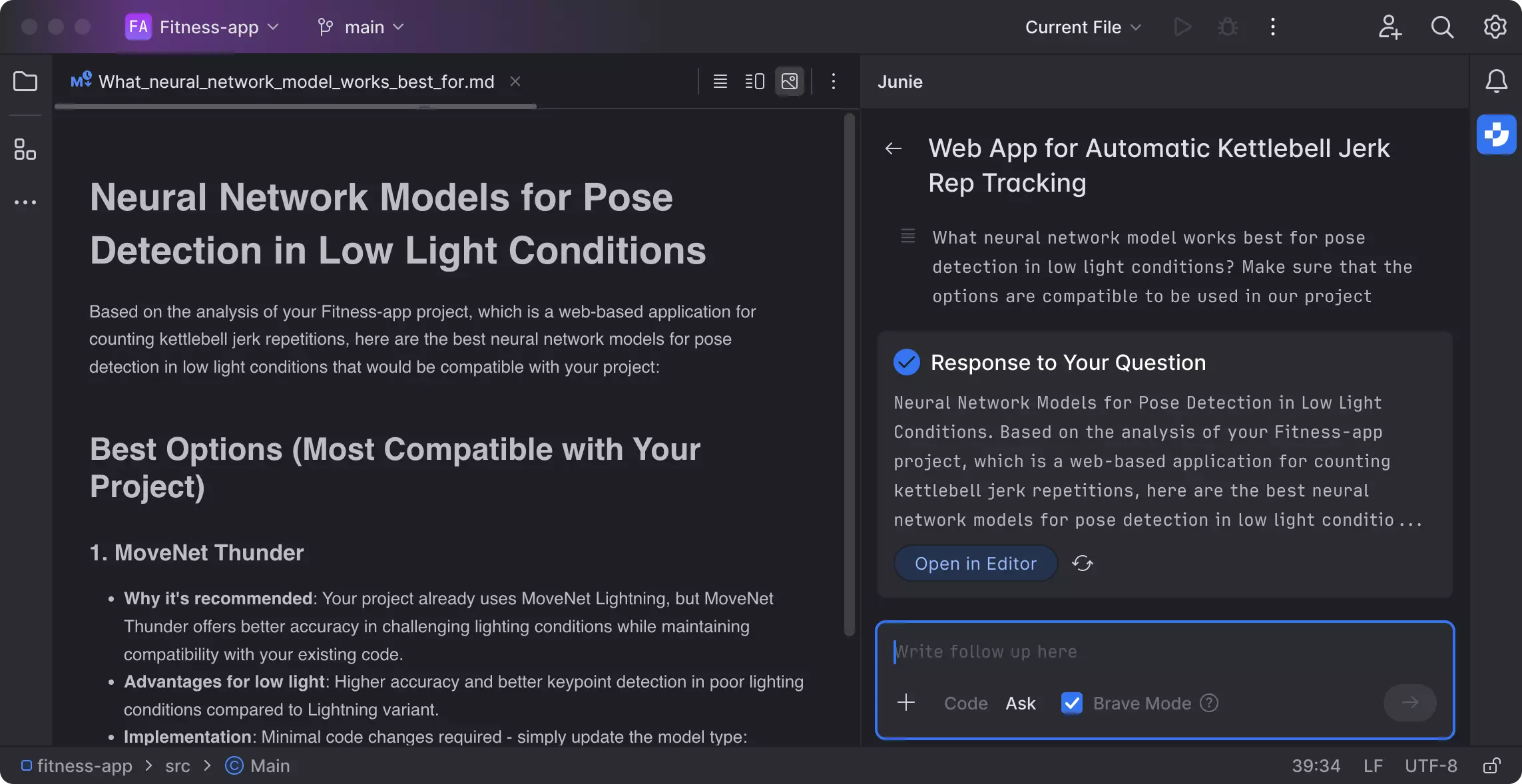This screenshot has width=1522, height=784.
Task: Open the Notifications bell panel
Action: click(x=1496, y=81)
